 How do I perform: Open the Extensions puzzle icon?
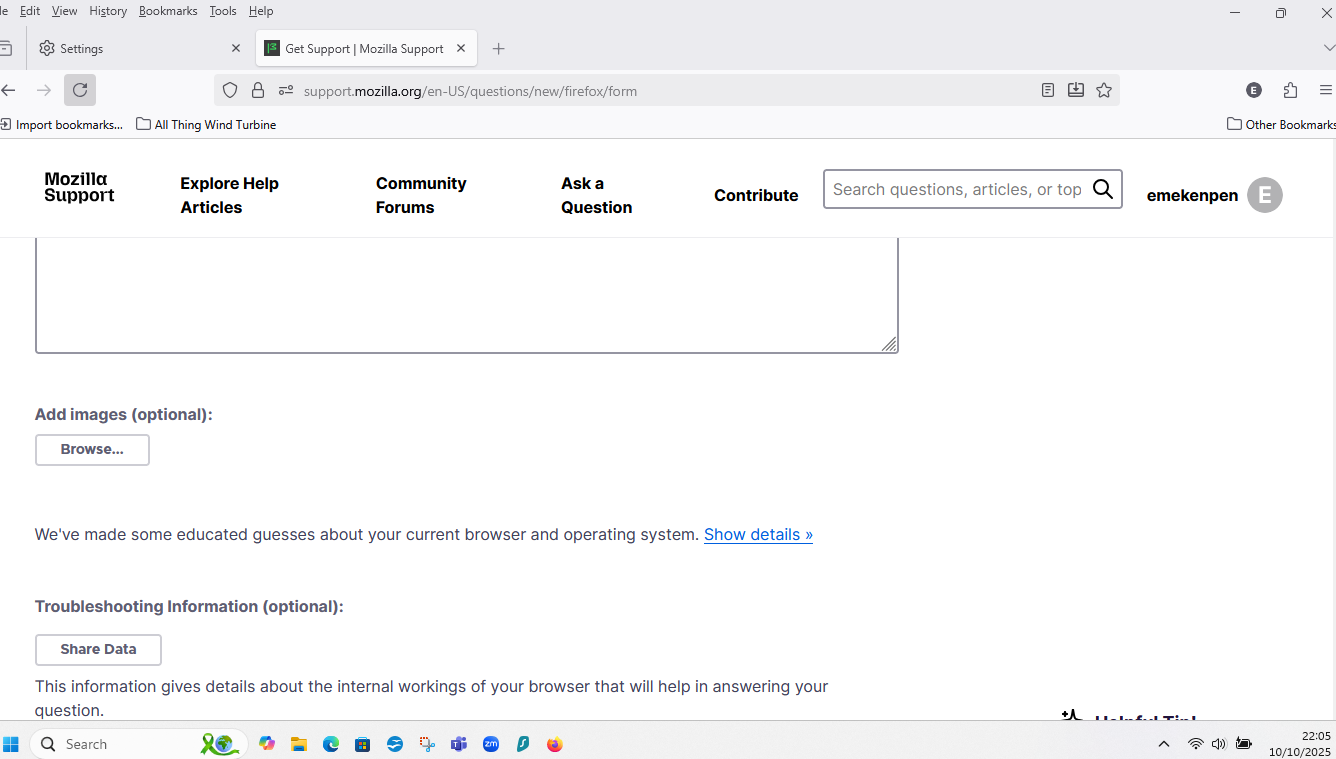(x=1290, y=90)
